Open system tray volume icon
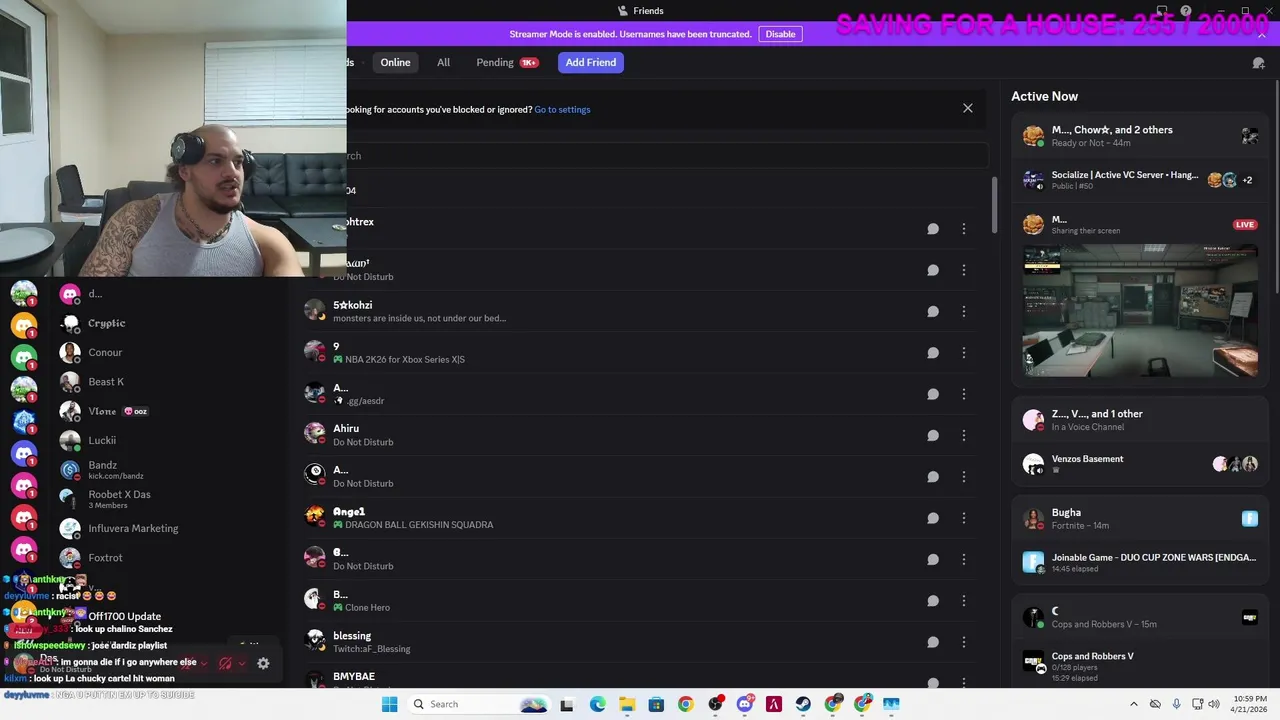Image resolution: width=1280 pixels, height=720 pixels. click(1213, 704)
